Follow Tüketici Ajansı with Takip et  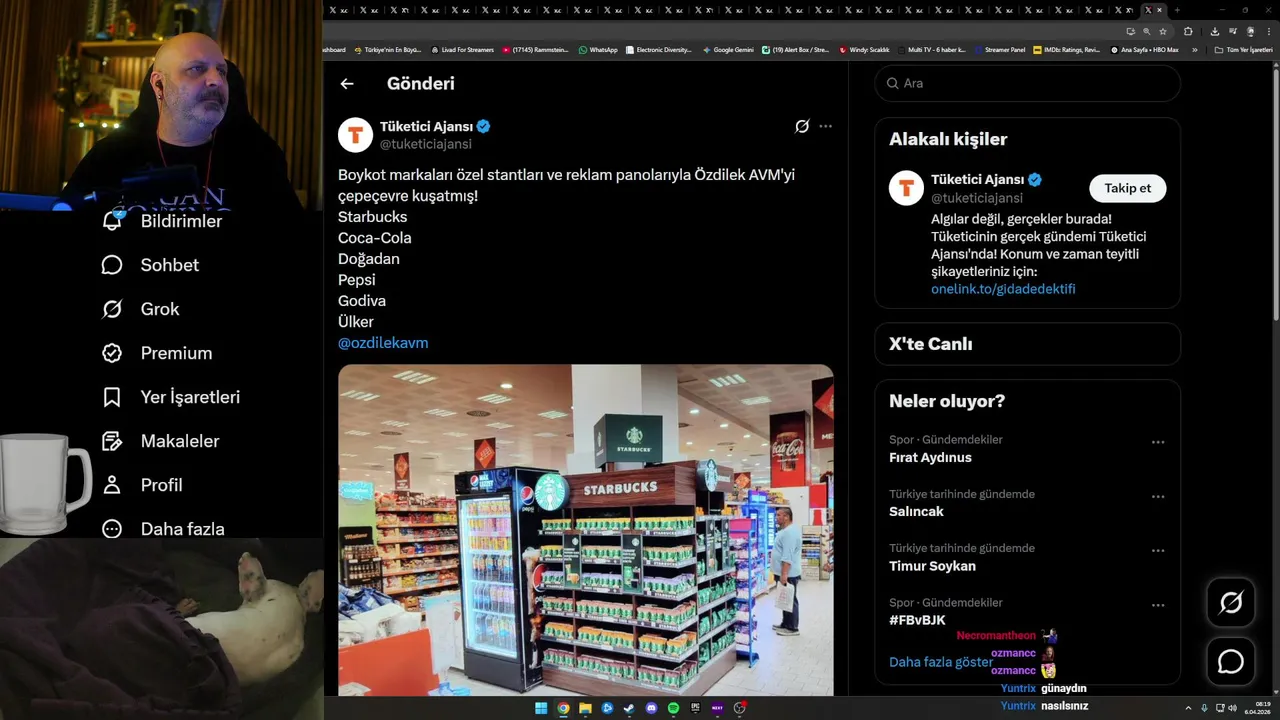click(1127, 188)
